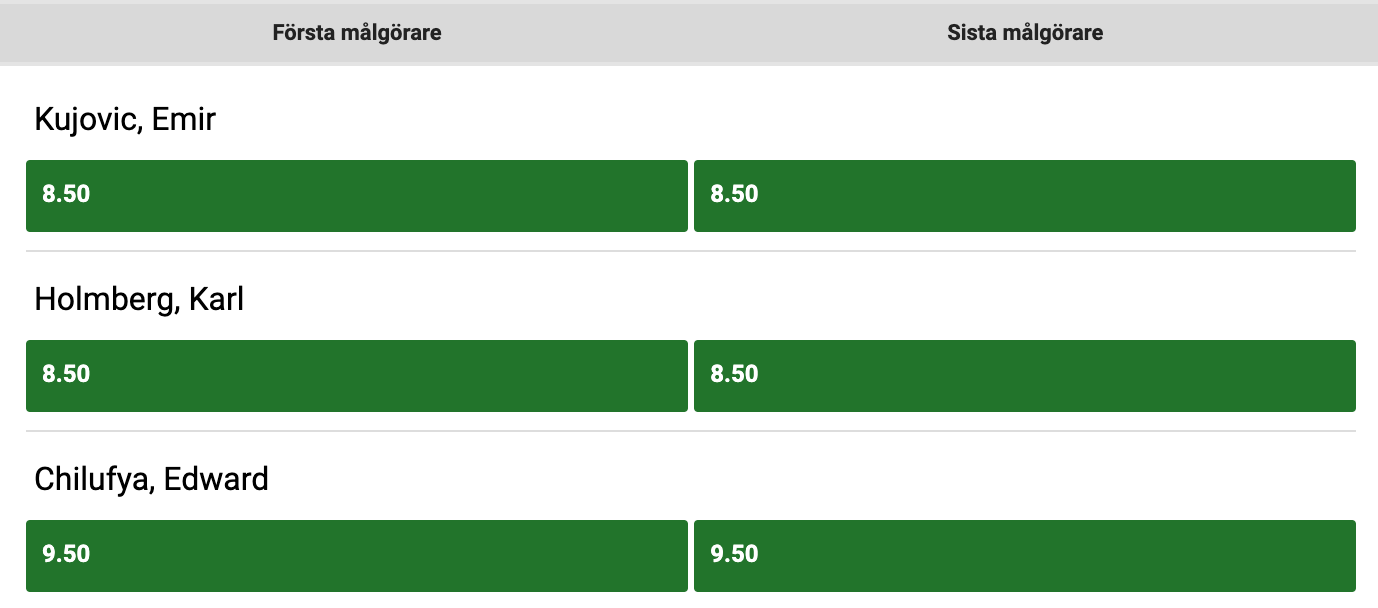The width and height of the screenshot is (1378, 608).
Task: Open the last goalscorer market heading
Action: [1025, 33]
